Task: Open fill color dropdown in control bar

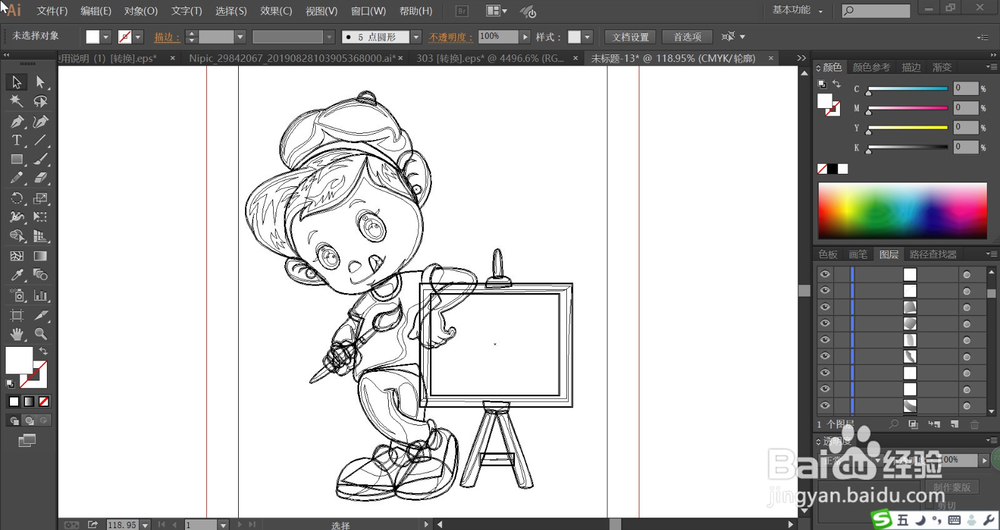Action: click(x=106, y=37)
